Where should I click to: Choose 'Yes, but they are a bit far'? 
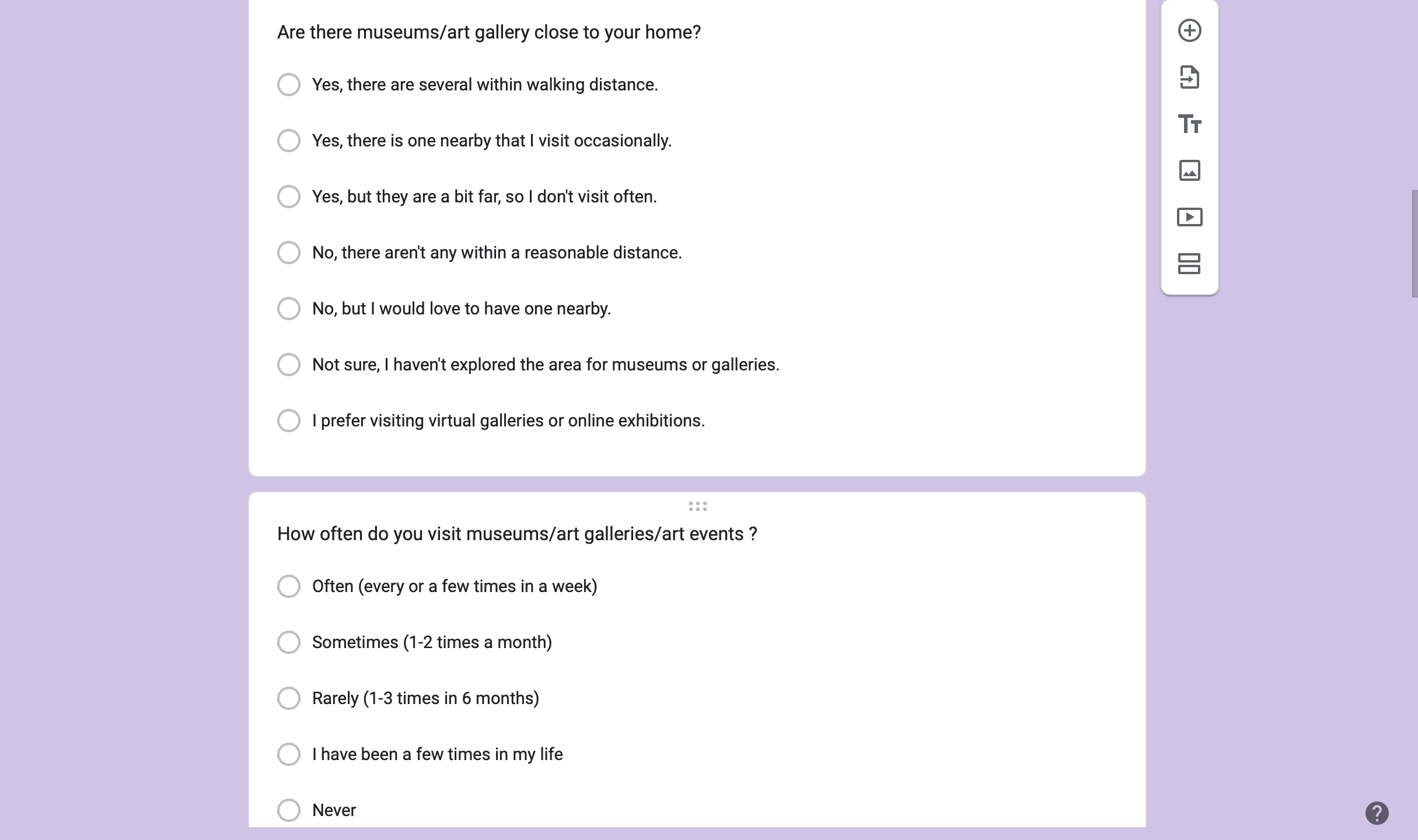click(289, 197)
